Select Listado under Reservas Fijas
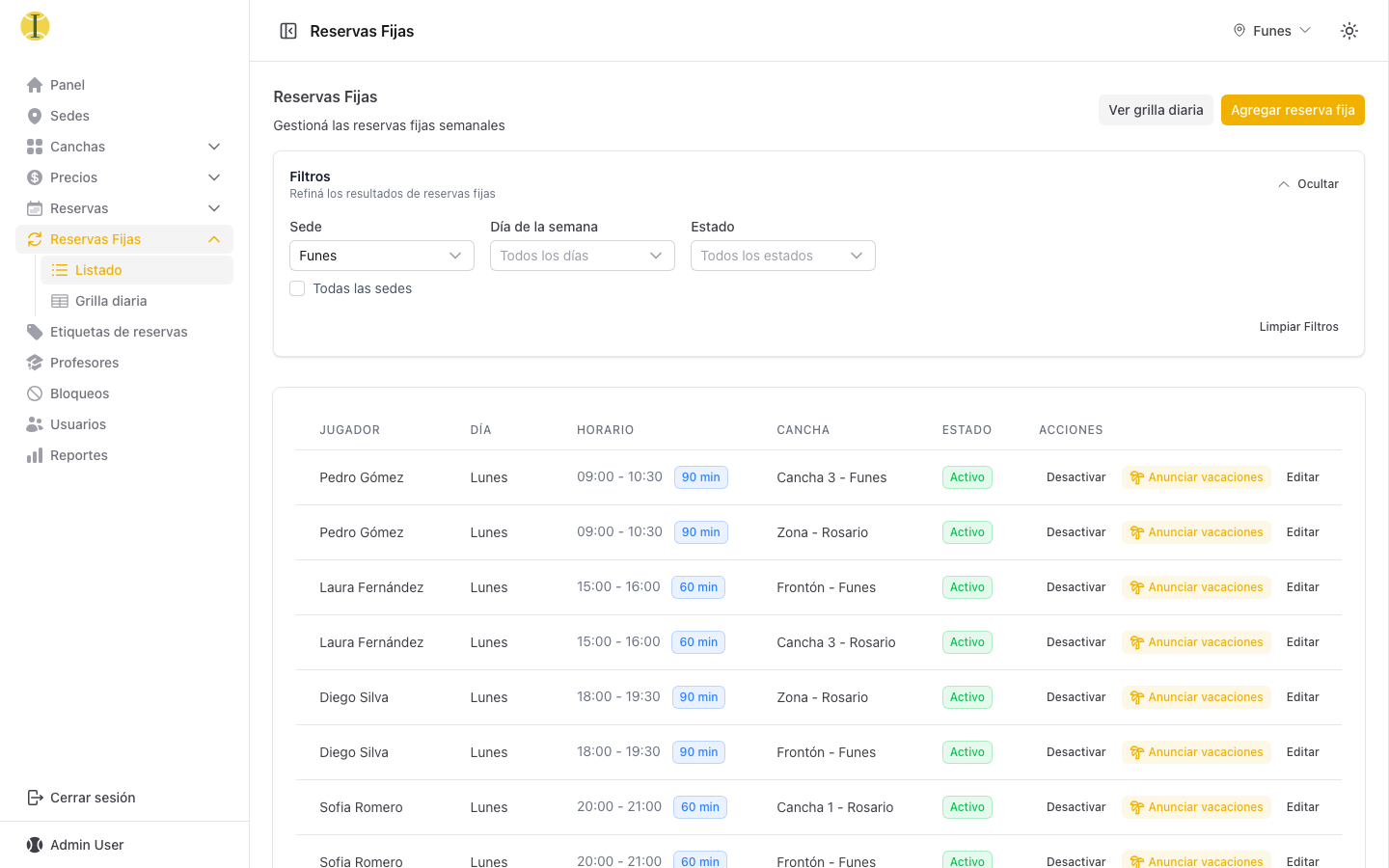This screenshot has width=1389, height=868. (x=137, y=270)
